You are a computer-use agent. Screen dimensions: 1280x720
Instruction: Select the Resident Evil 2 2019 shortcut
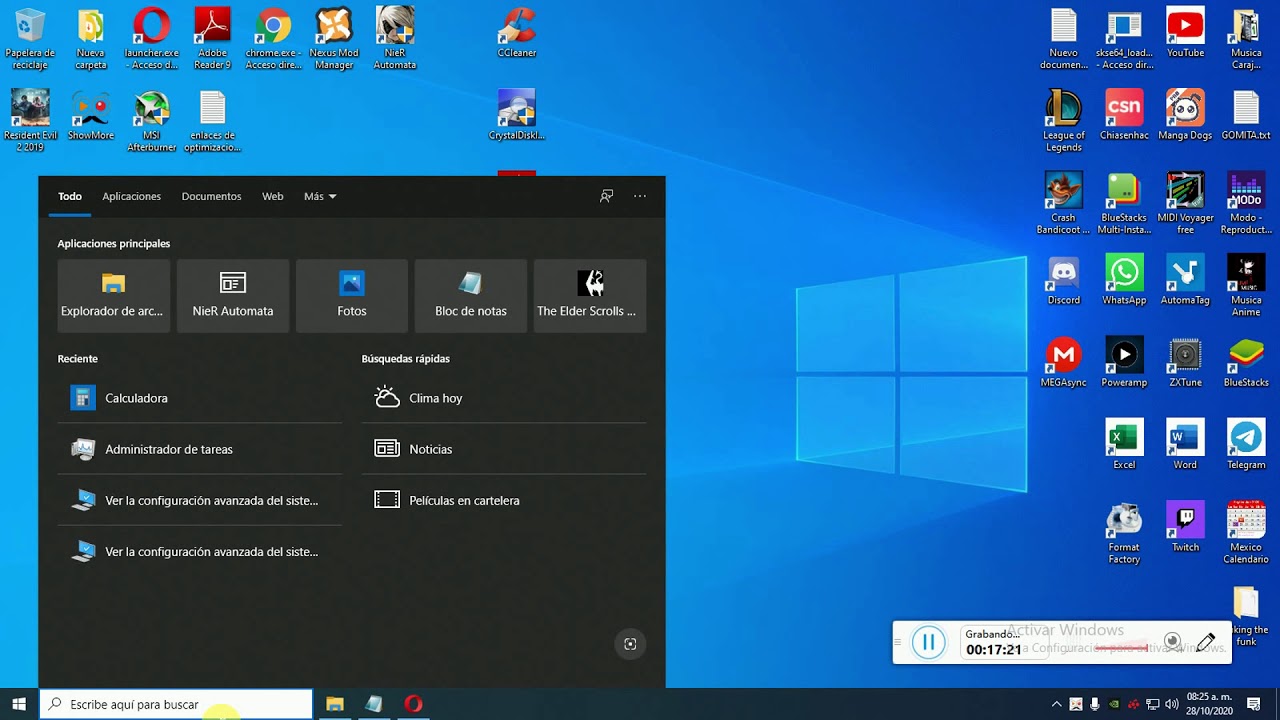(x=30, y=121)
